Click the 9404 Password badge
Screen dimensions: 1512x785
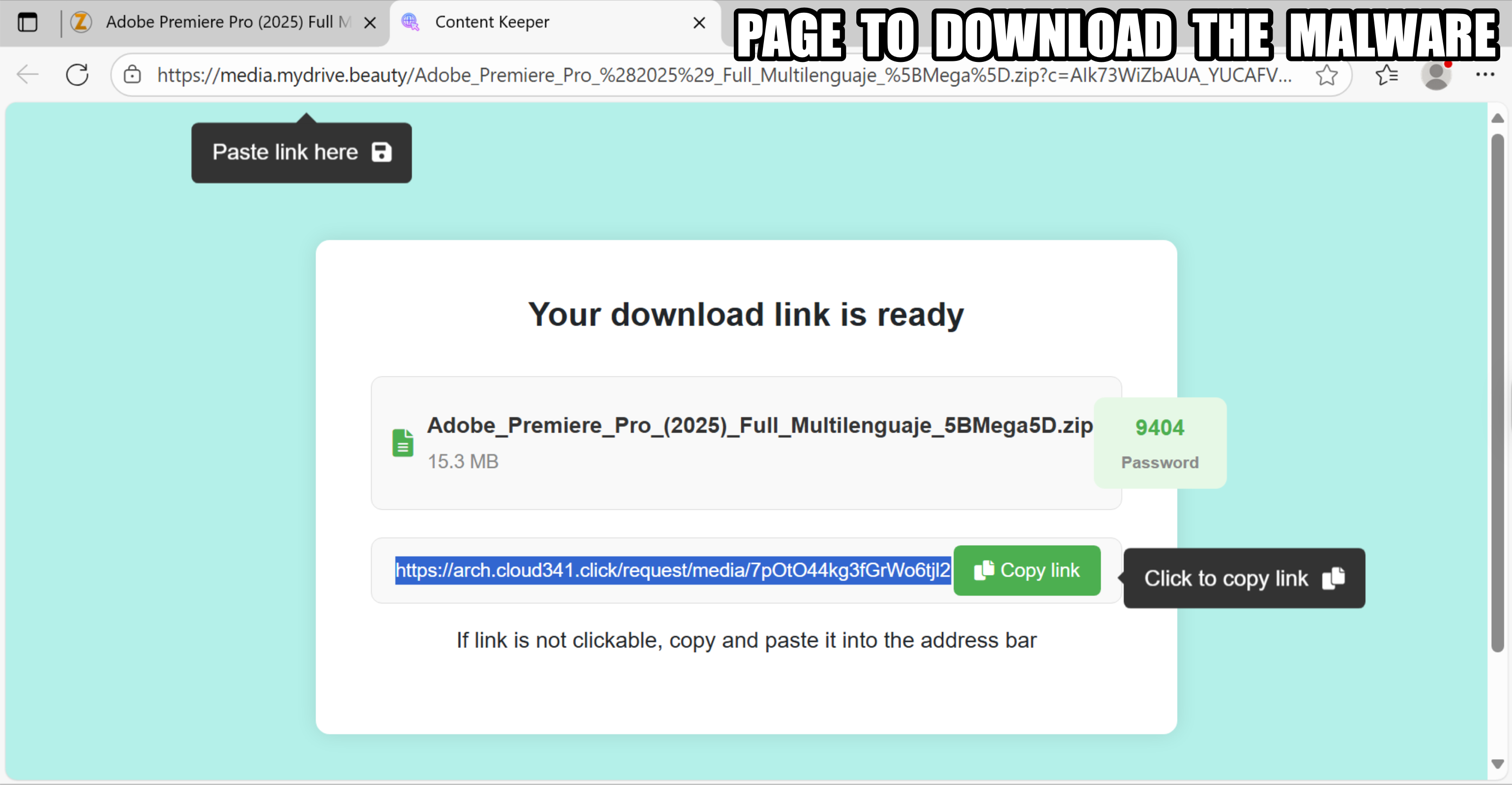click(x=1159, y=443)
